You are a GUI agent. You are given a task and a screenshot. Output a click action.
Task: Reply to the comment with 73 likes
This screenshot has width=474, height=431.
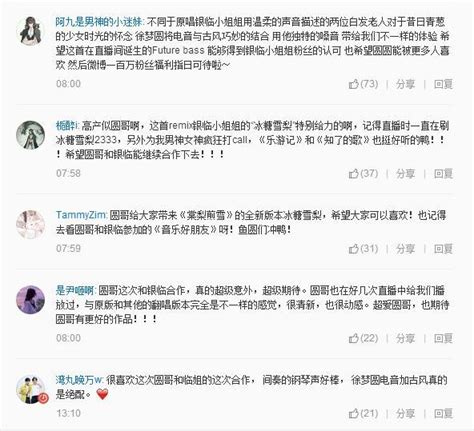point(443,84)
